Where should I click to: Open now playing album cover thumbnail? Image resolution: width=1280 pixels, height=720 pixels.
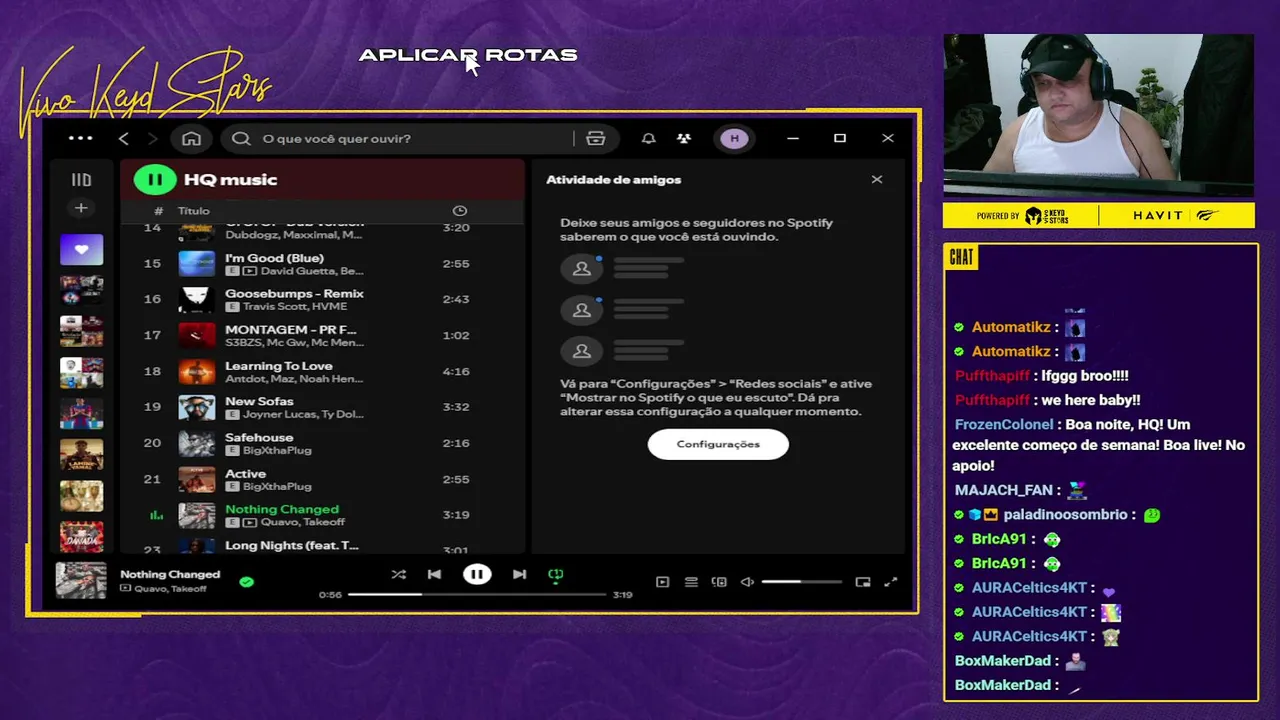[x=80, y=580]
